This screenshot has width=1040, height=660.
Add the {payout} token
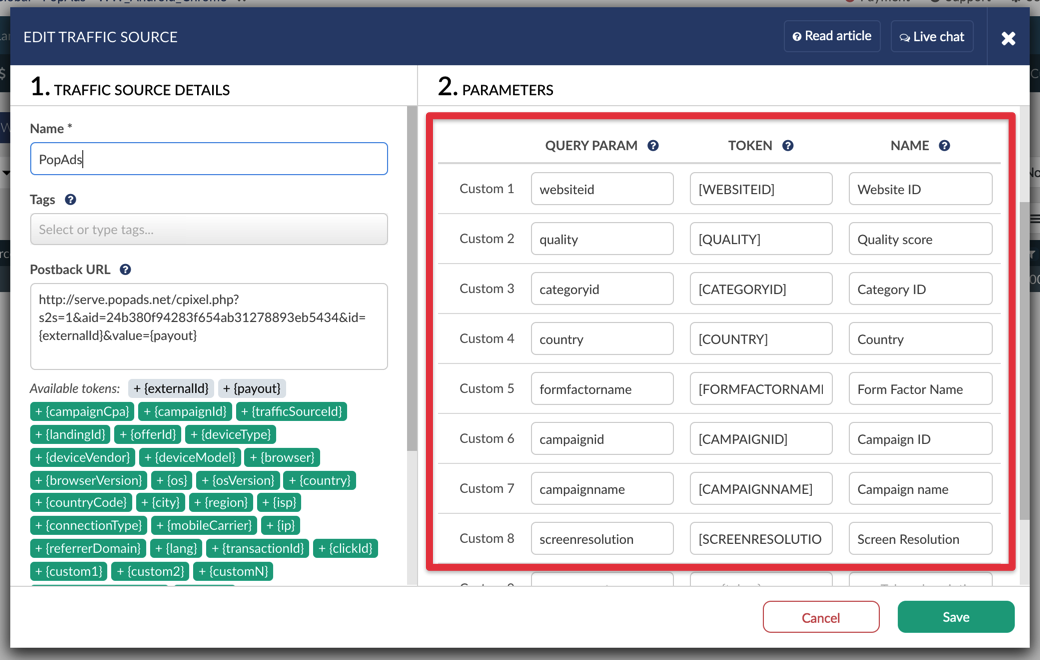252,389
